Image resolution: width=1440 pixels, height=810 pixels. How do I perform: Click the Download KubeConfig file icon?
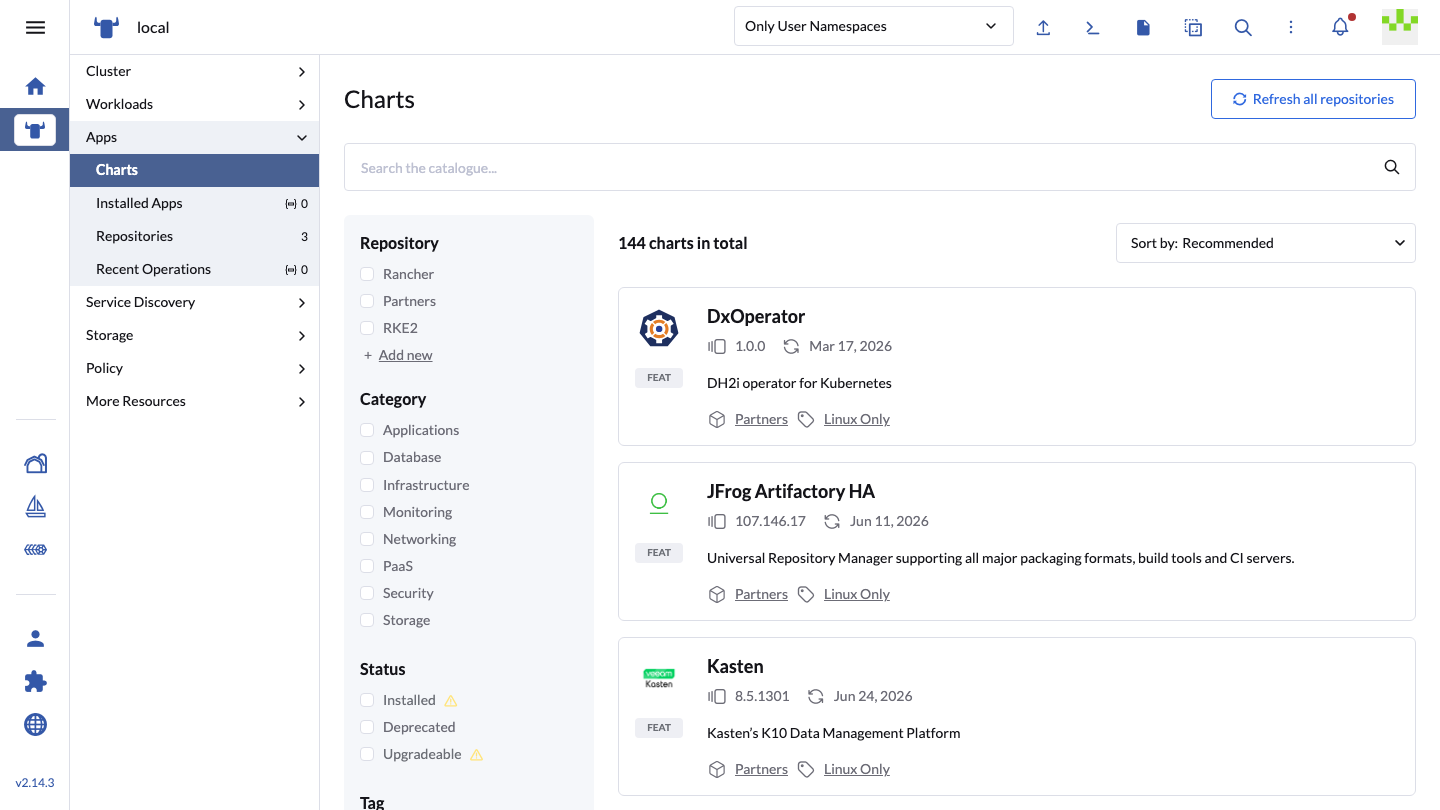(1143, 28)
